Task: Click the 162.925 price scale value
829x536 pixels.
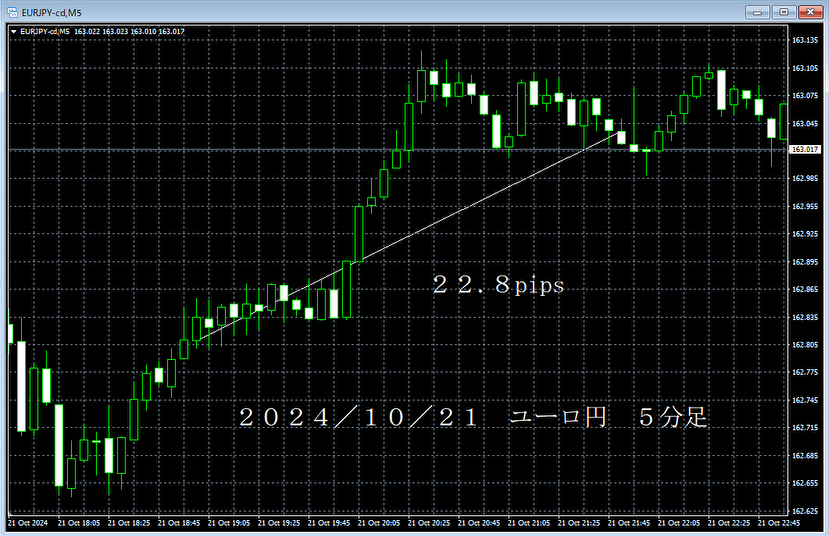Action: [x=805, y=234]
